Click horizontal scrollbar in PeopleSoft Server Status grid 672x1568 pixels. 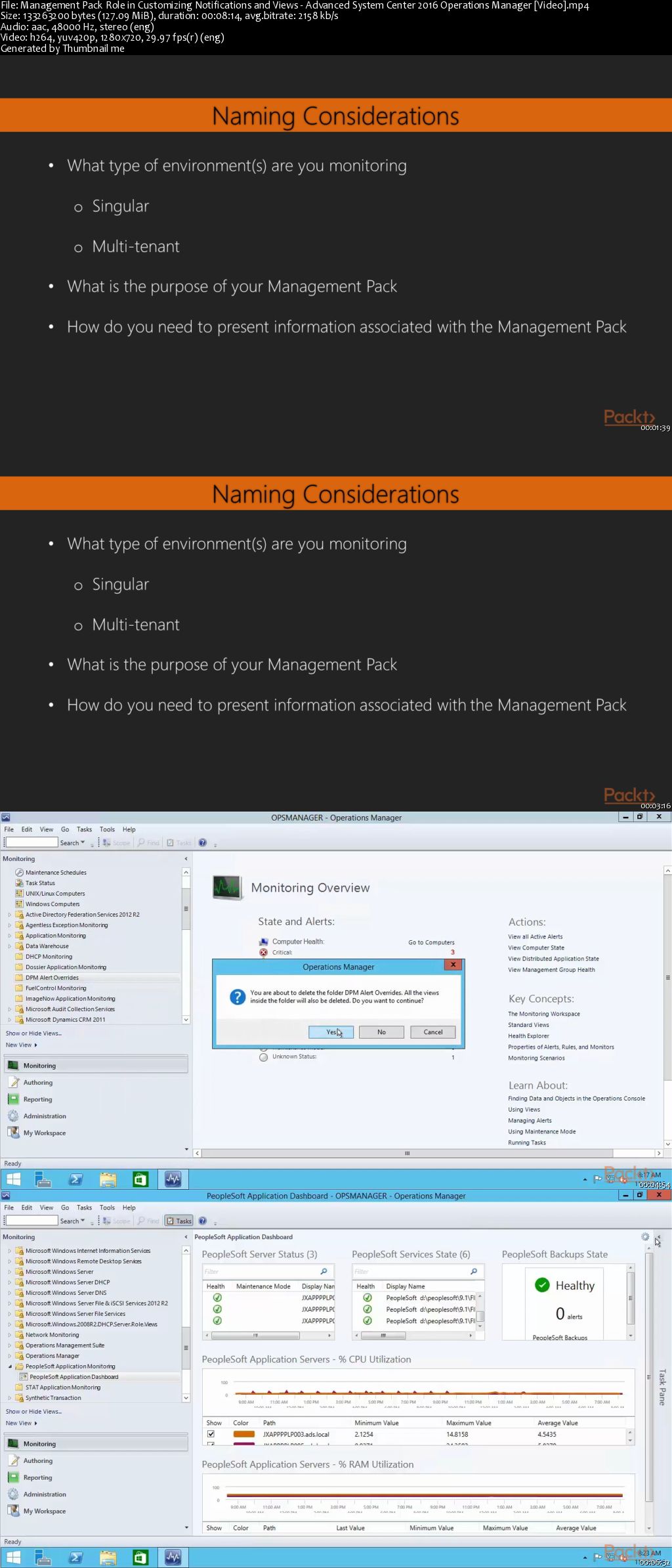255,1335
